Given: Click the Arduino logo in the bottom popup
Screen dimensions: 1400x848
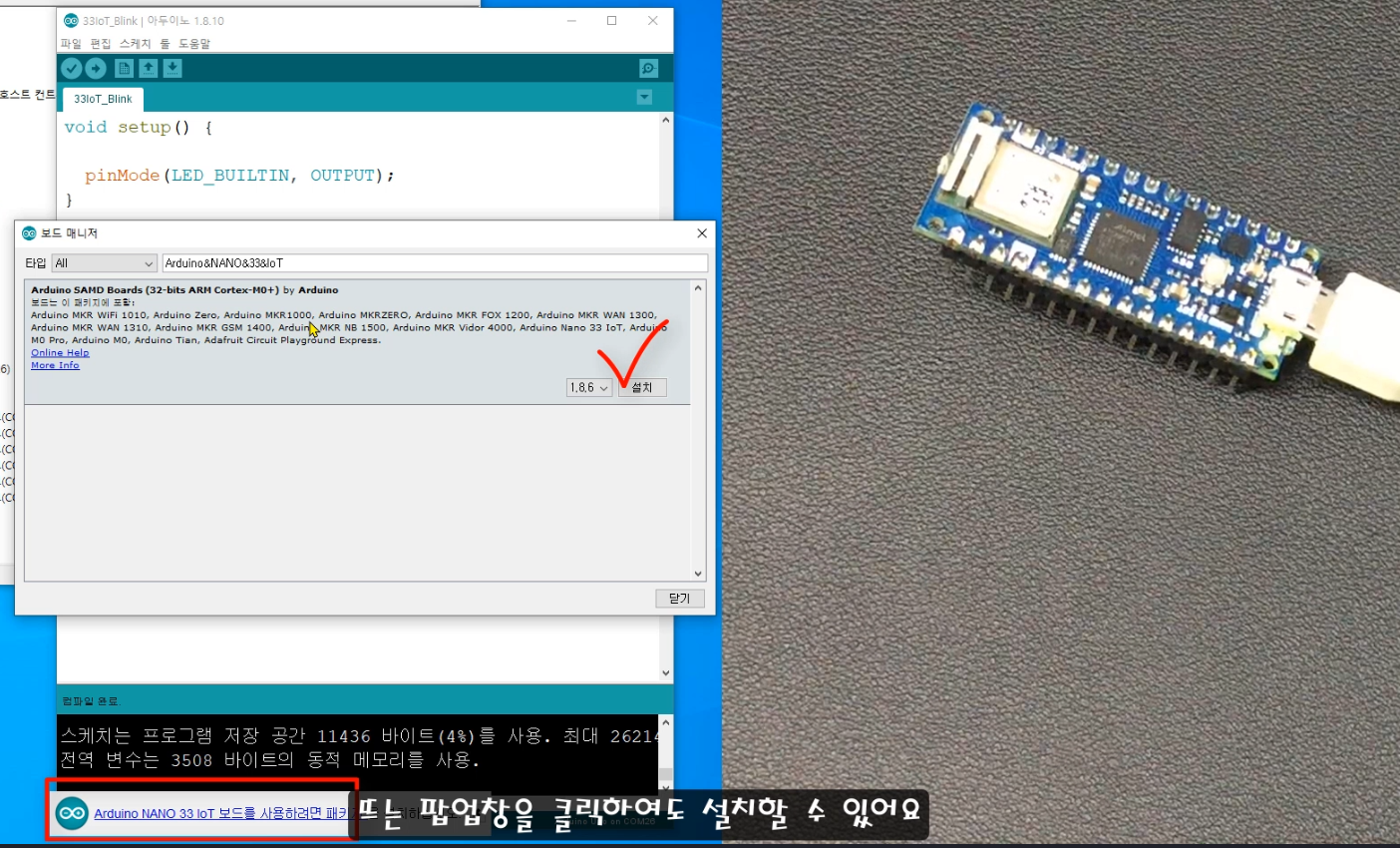Looking at the screenshot, I should (72, 813).
